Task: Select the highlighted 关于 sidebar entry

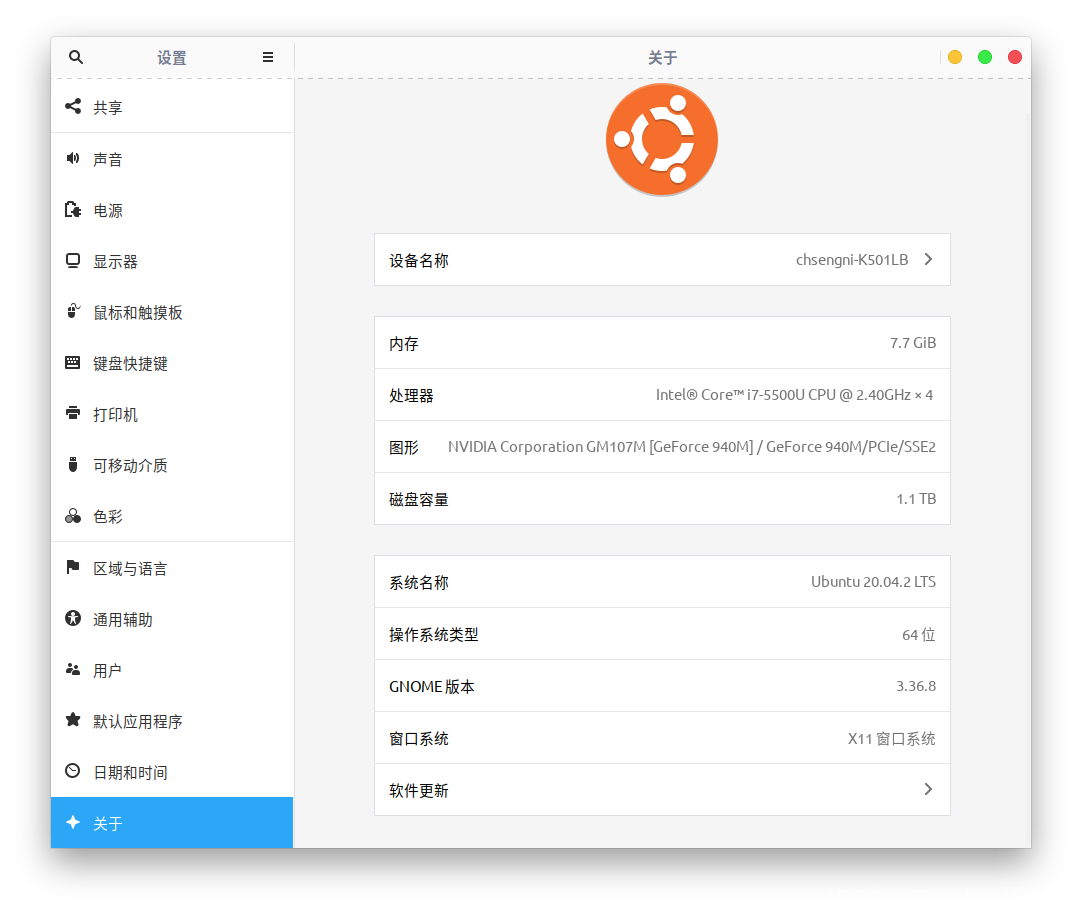Action: (x=173, y=823)
